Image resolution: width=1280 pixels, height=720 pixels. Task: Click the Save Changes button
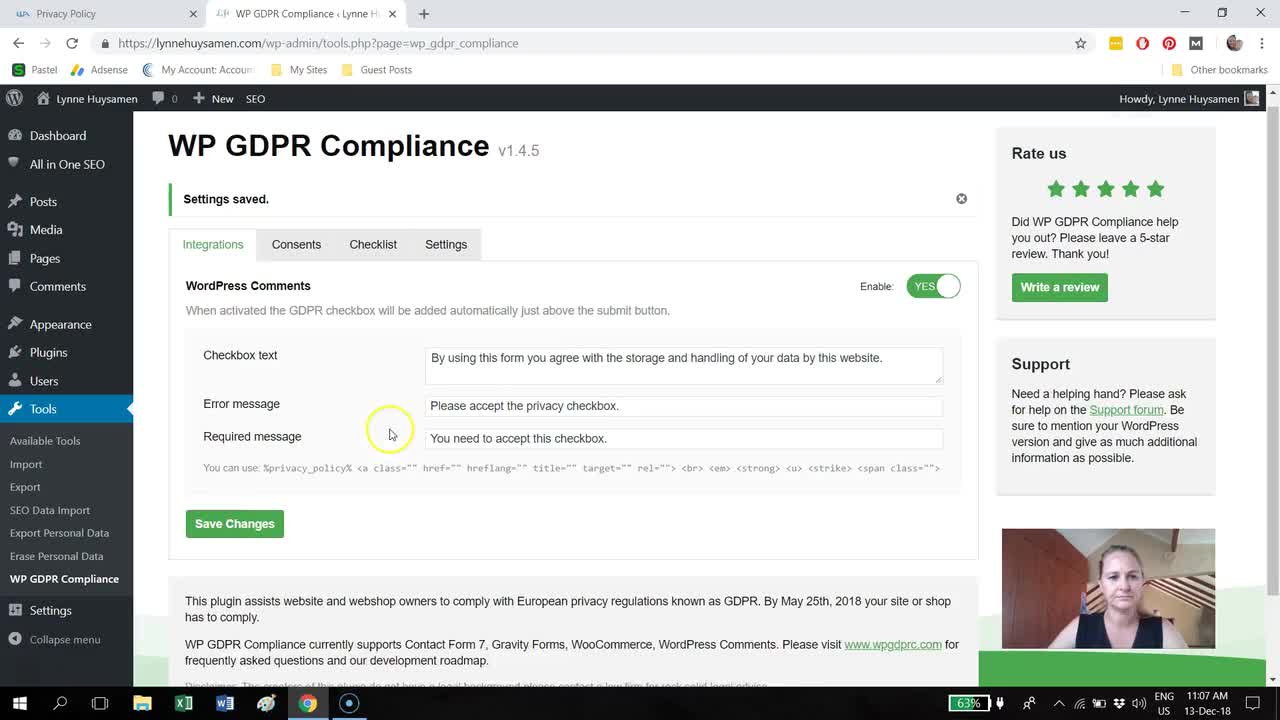235,524
